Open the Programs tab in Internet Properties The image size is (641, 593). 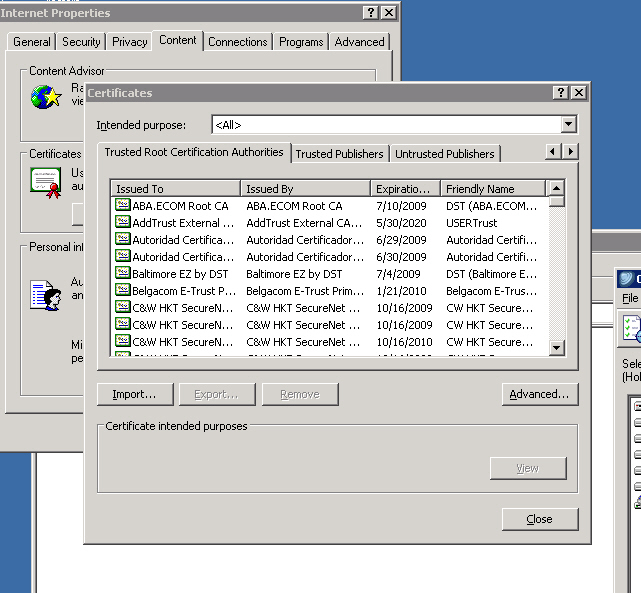(301, 42)
